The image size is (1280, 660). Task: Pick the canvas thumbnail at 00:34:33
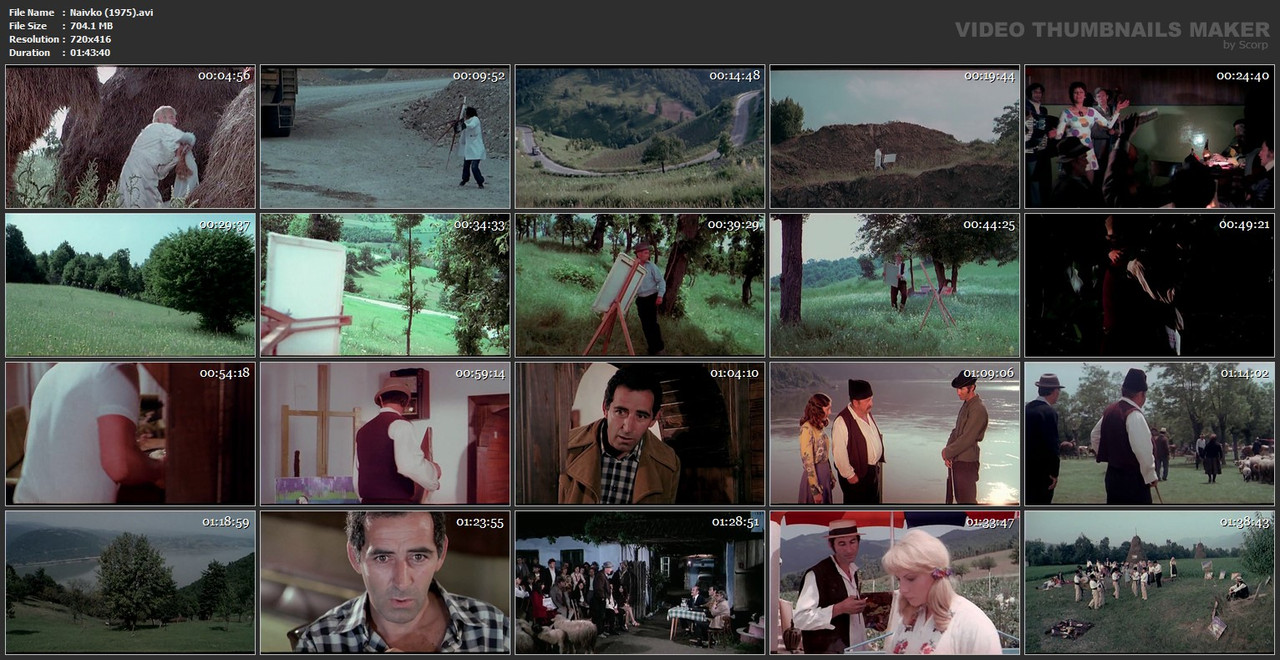point(385,285)
